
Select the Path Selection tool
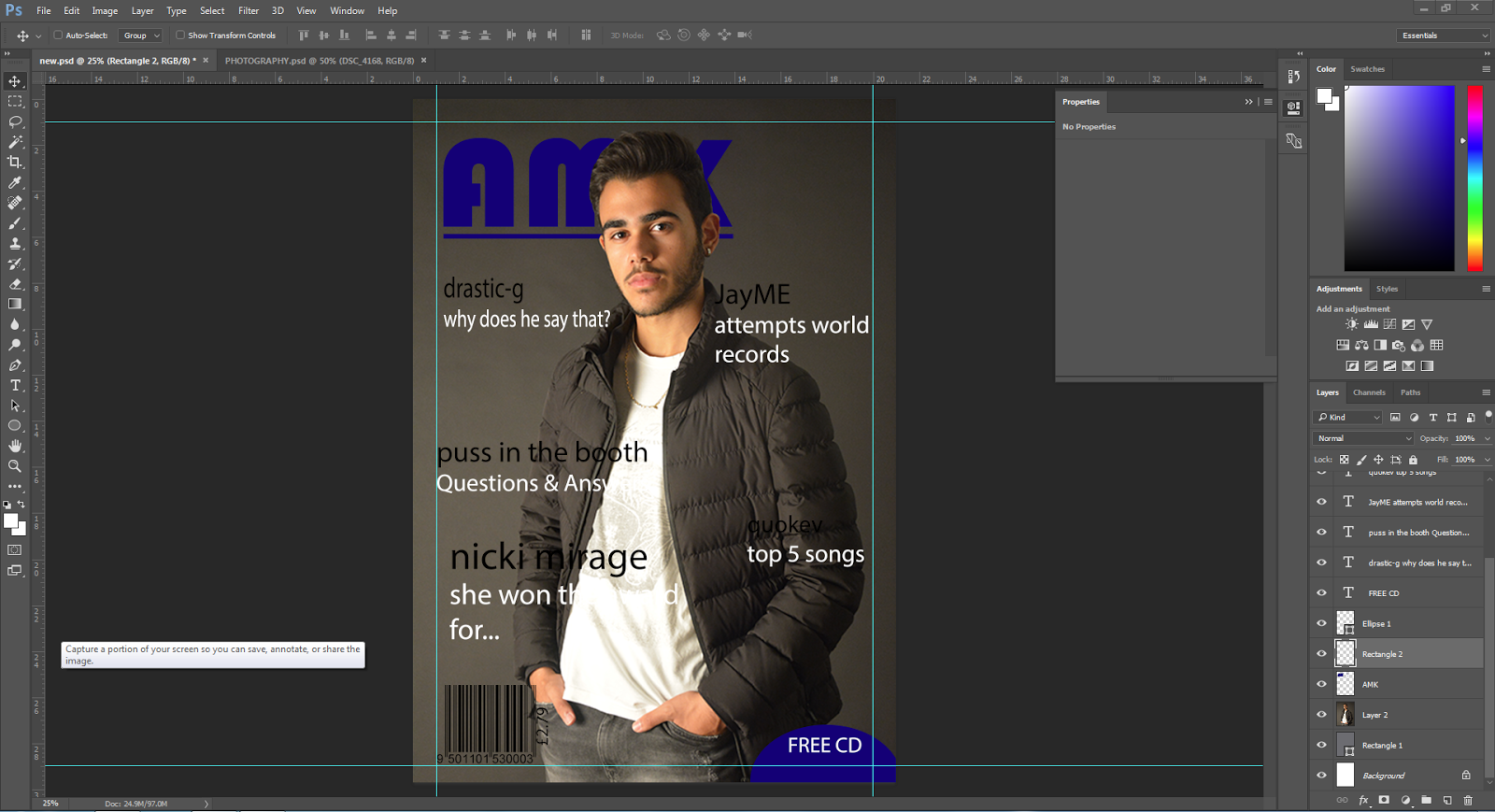pyautogui.click(x=15, y=406)
